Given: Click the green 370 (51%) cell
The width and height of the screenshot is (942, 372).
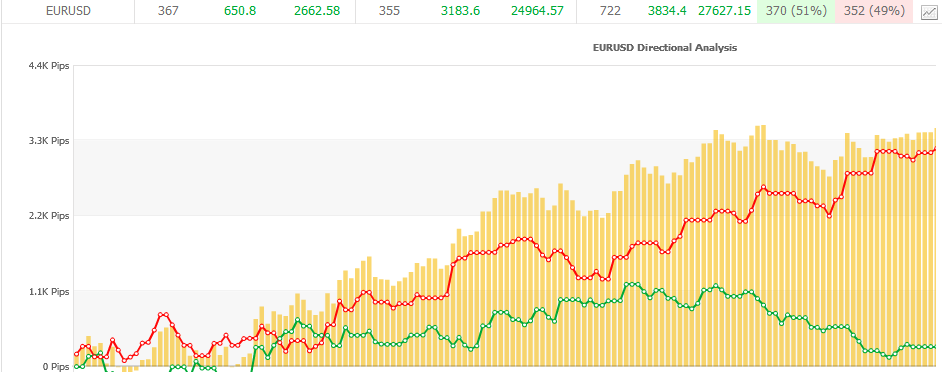Looking at the screenshot, I should point(796,11).
